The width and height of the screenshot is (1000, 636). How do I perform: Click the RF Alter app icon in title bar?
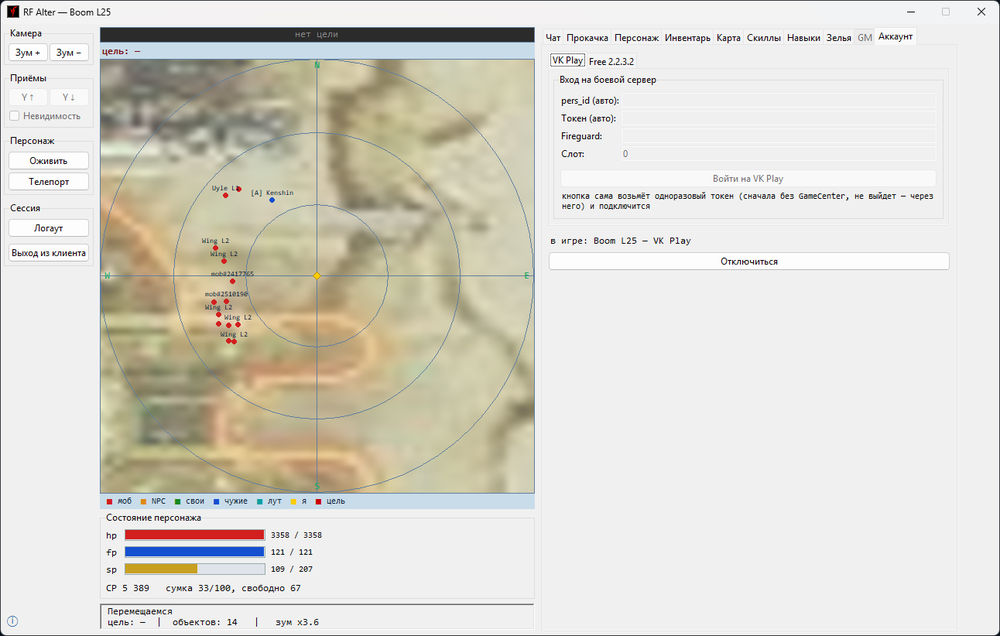tap(13, 11)
